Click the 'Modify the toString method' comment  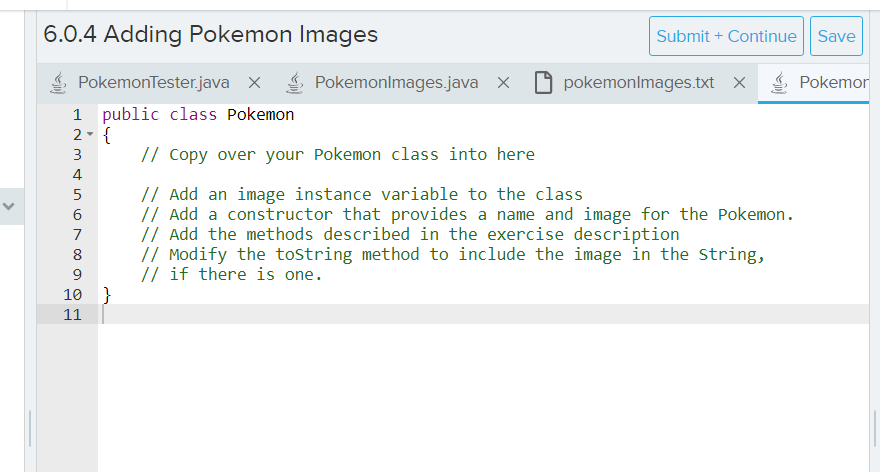coord(453,255)
